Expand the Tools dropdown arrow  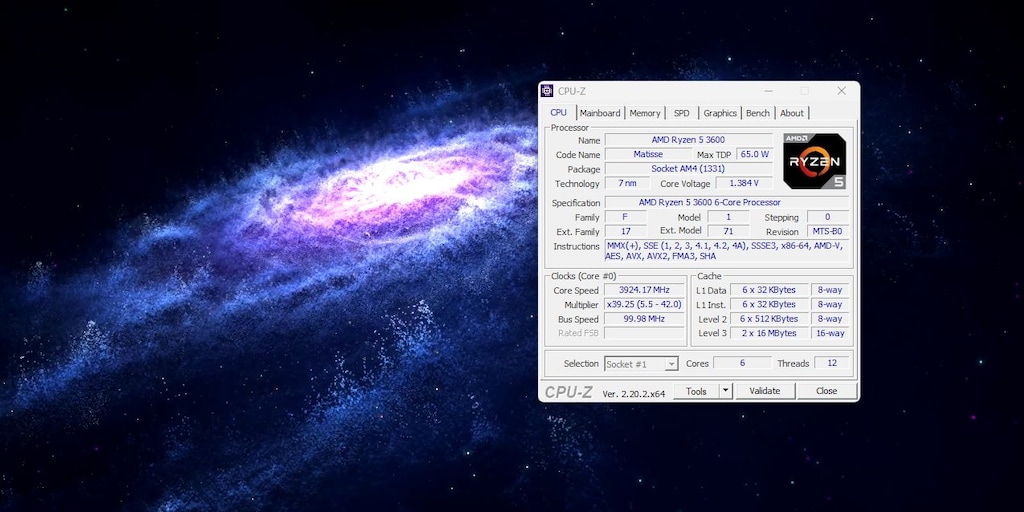pos(726,391)
